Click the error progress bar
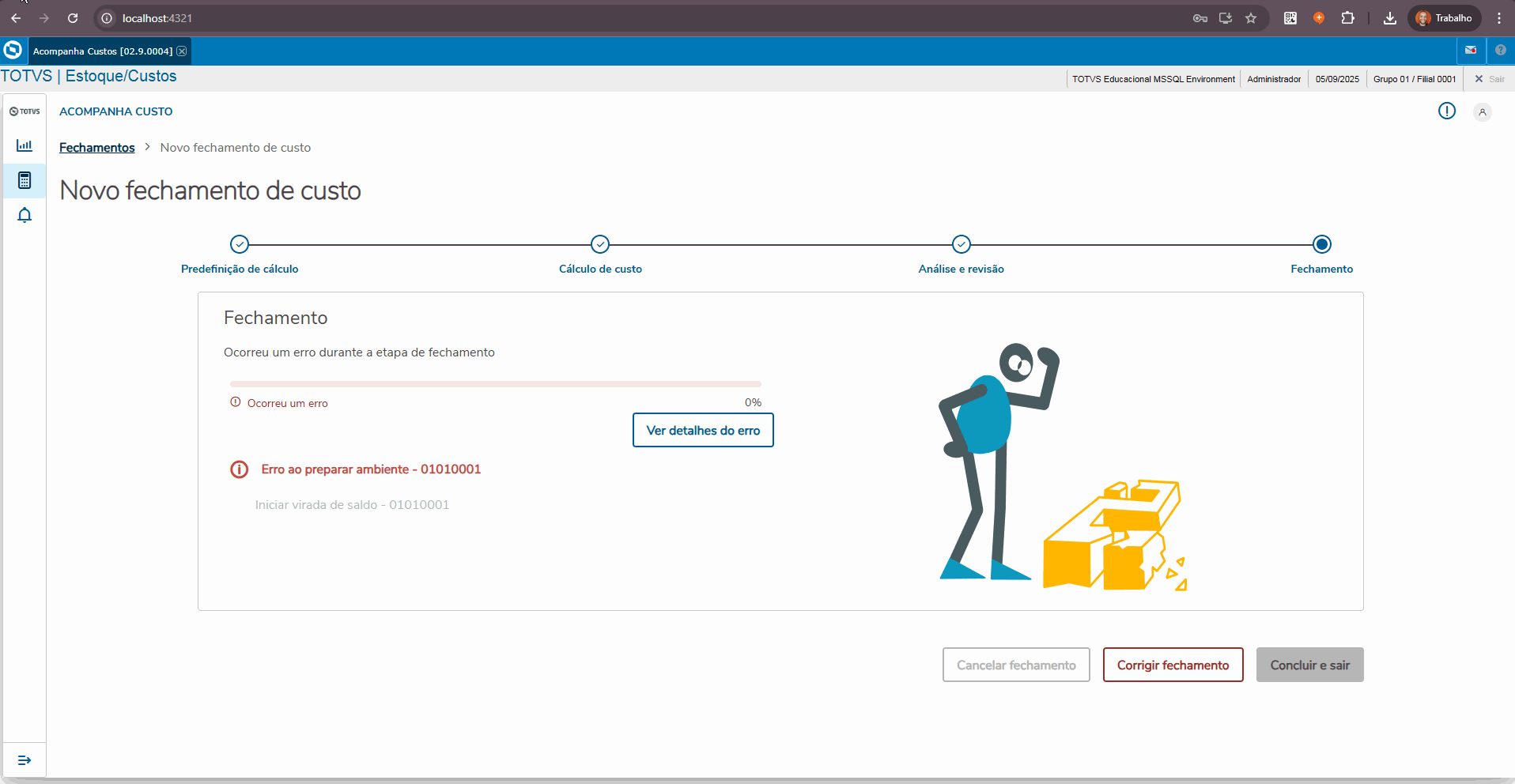 click(496, 384)
